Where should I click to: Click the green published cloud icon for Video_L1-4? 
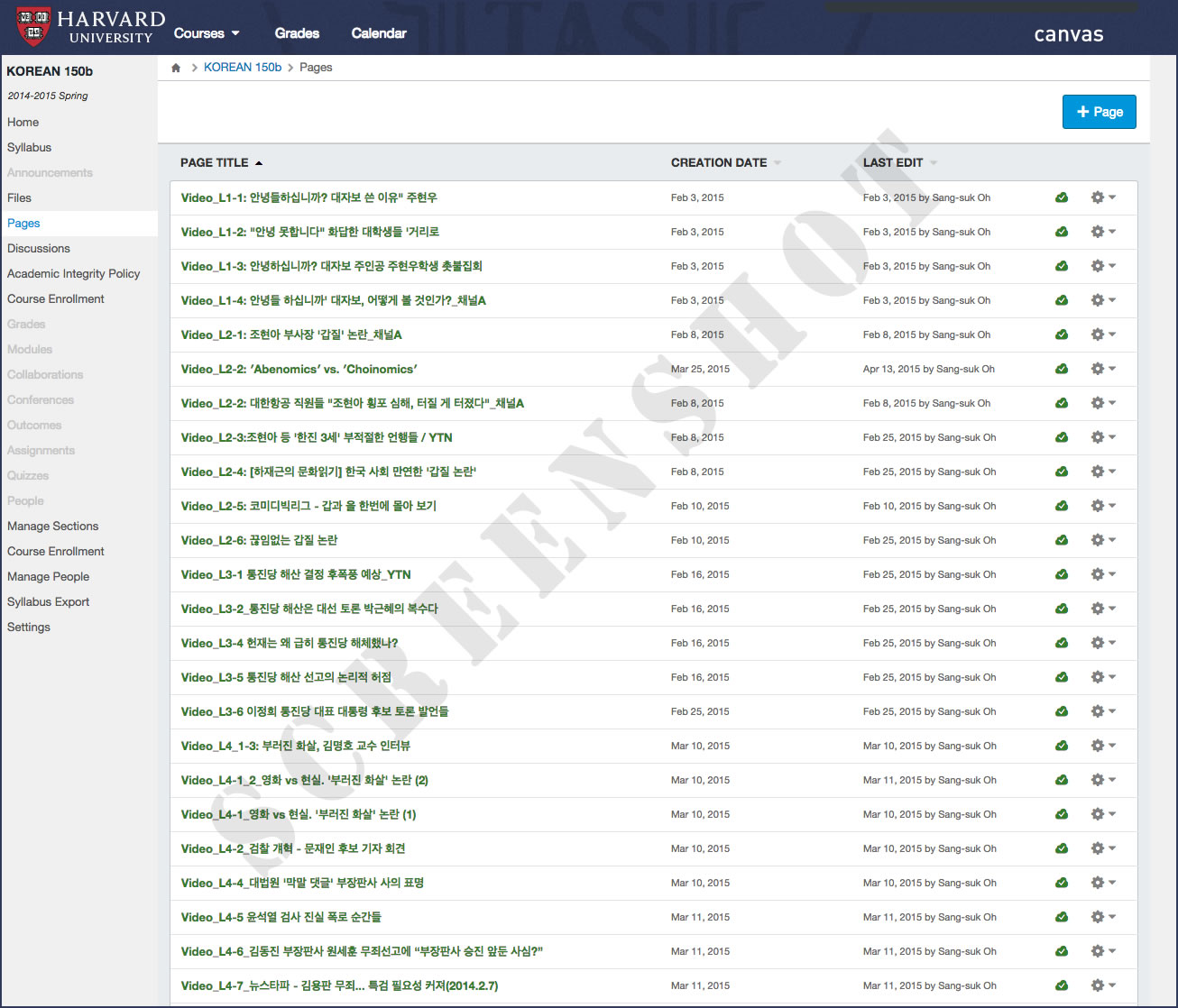click(1062, 300)
